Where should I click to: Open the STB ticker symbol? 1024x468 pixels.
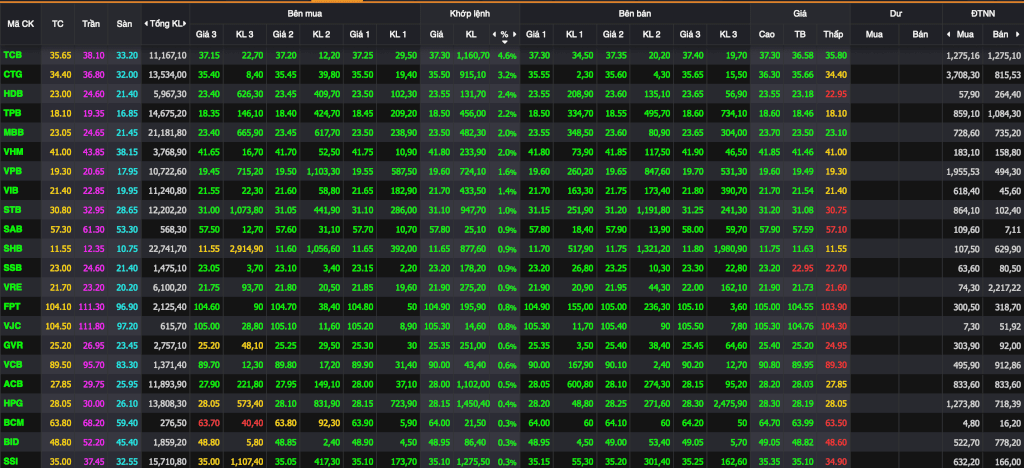[x=12, y=210]
